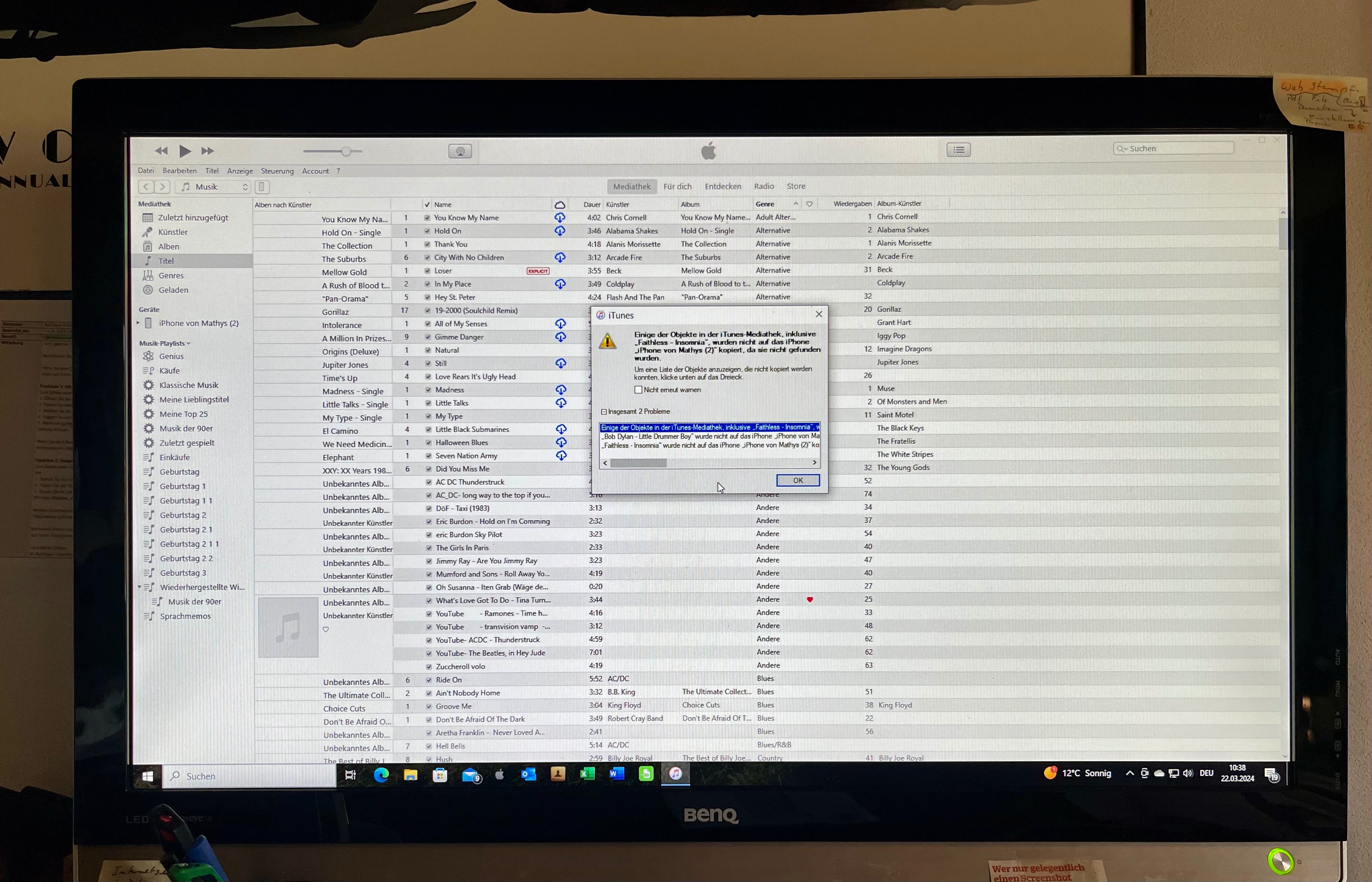Open the AirPlay output icon

point(460,151)
